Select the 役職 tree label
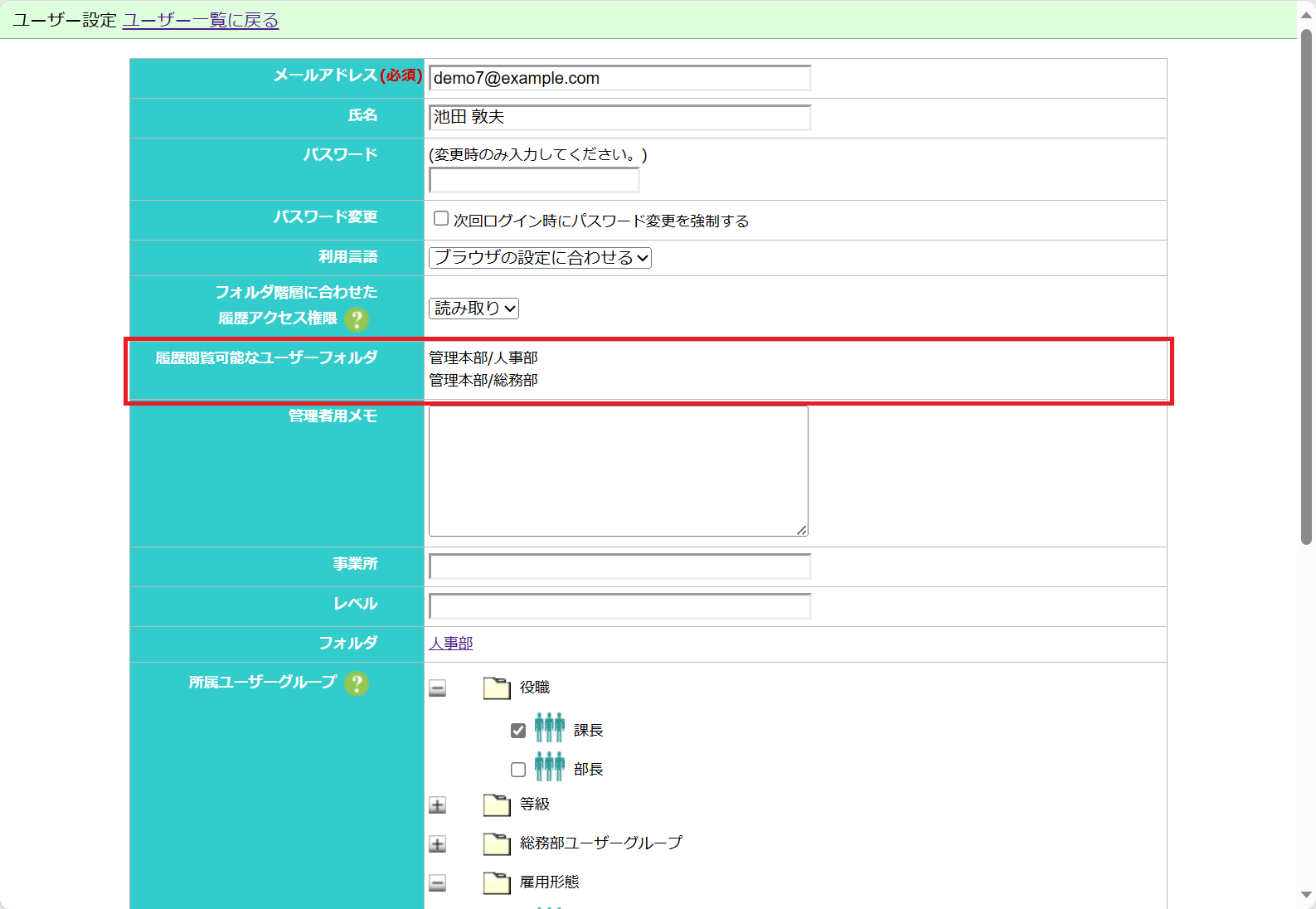Screen dimensions: 1316x909 (x=535, y=688)
